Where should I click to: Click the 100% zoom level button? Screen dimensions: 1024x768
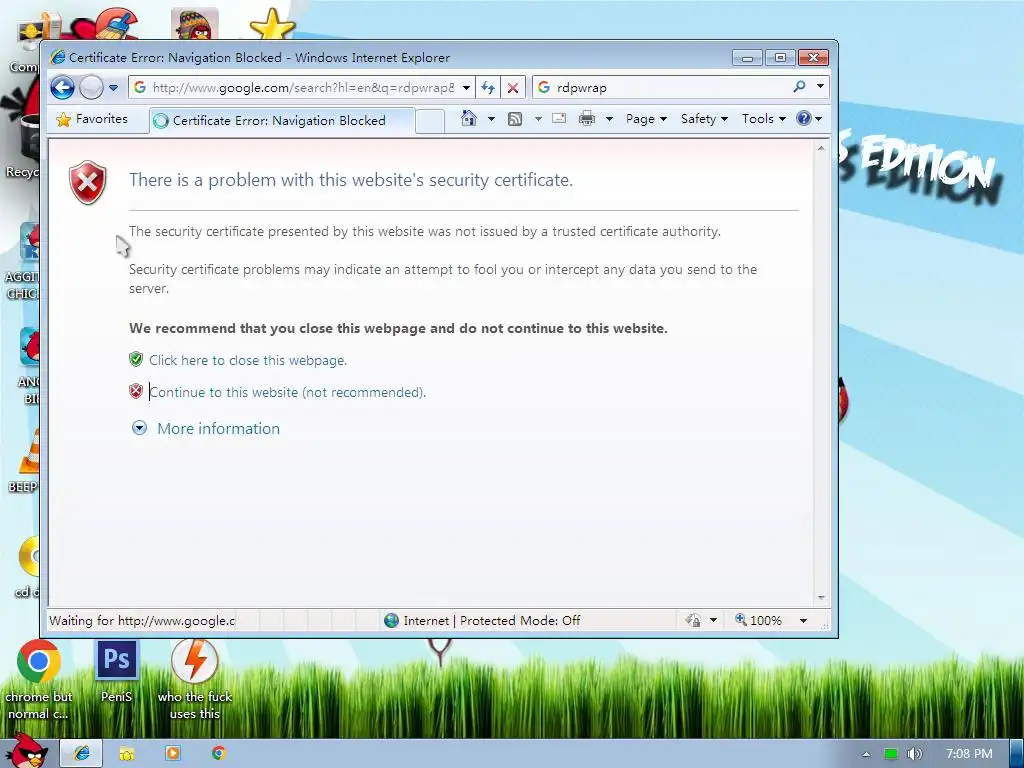point(758,620)
